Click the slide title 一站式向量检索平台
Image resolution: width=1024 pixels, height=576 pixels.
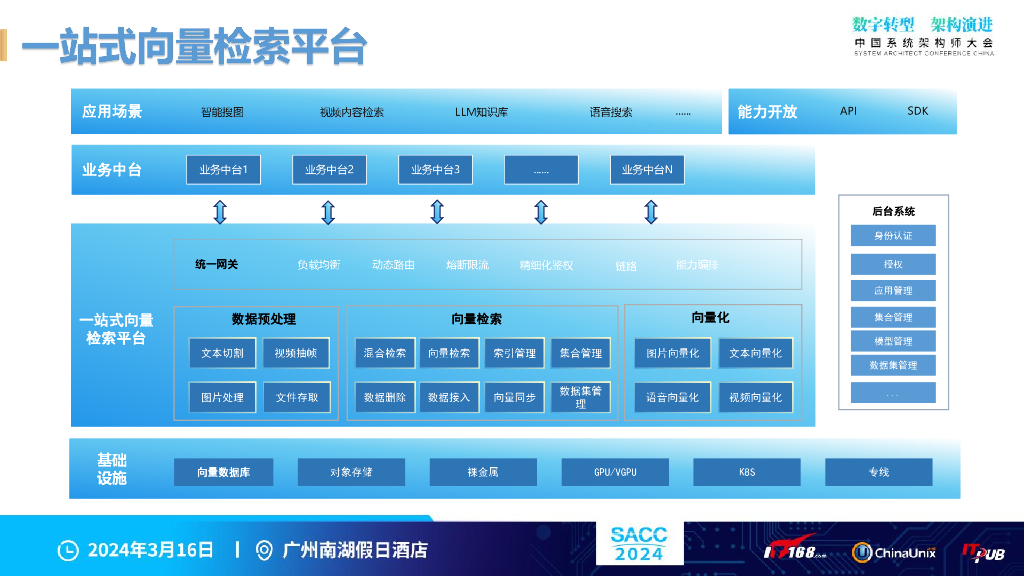tap(194, 47)
